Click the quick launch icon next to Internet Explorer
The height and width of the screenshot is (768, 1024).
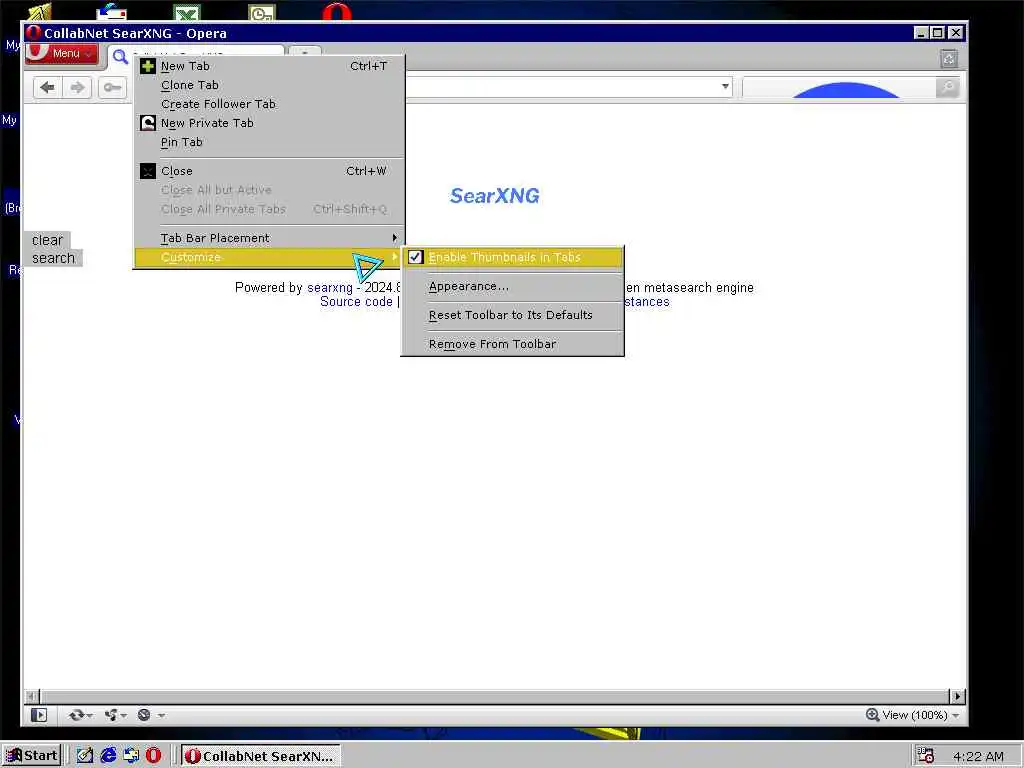point(131,756)
